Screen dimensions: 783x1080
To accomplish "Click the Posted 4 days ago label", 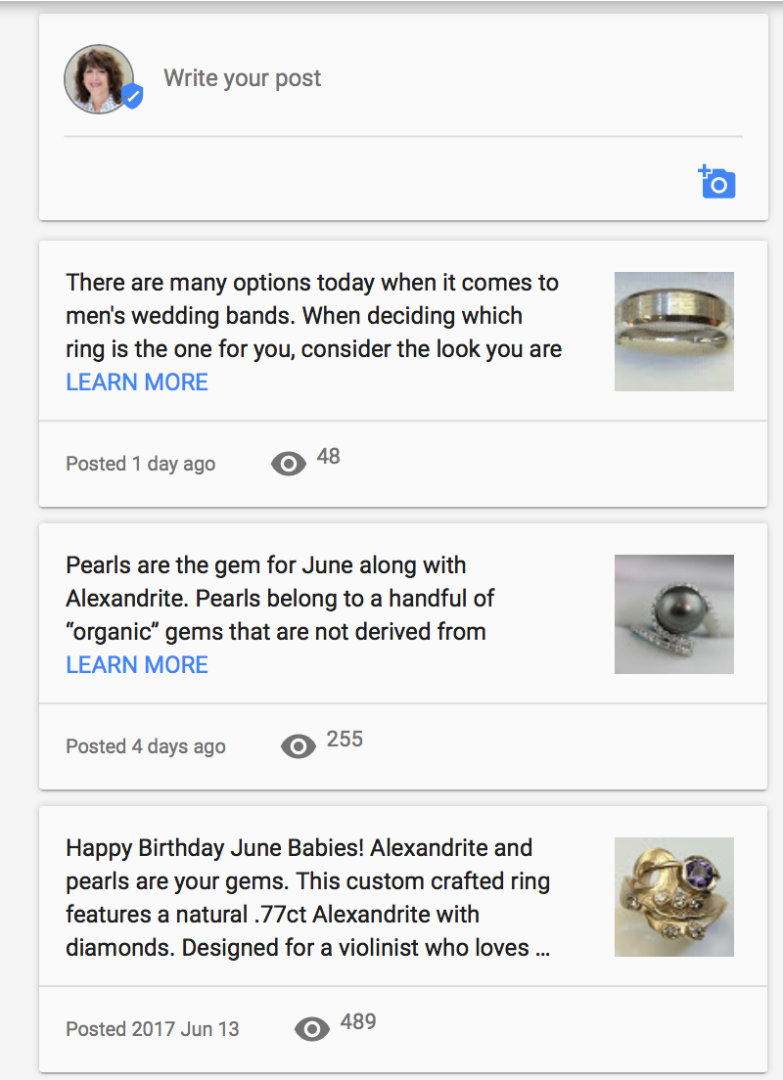I will click(146, 747).
